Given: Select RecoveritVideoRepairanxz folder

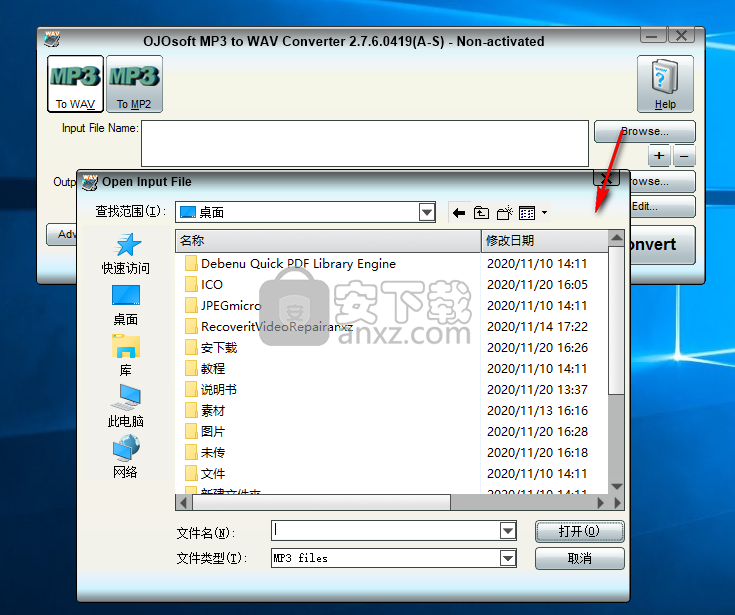Looking at the screenshot, I should click(269, 327).
